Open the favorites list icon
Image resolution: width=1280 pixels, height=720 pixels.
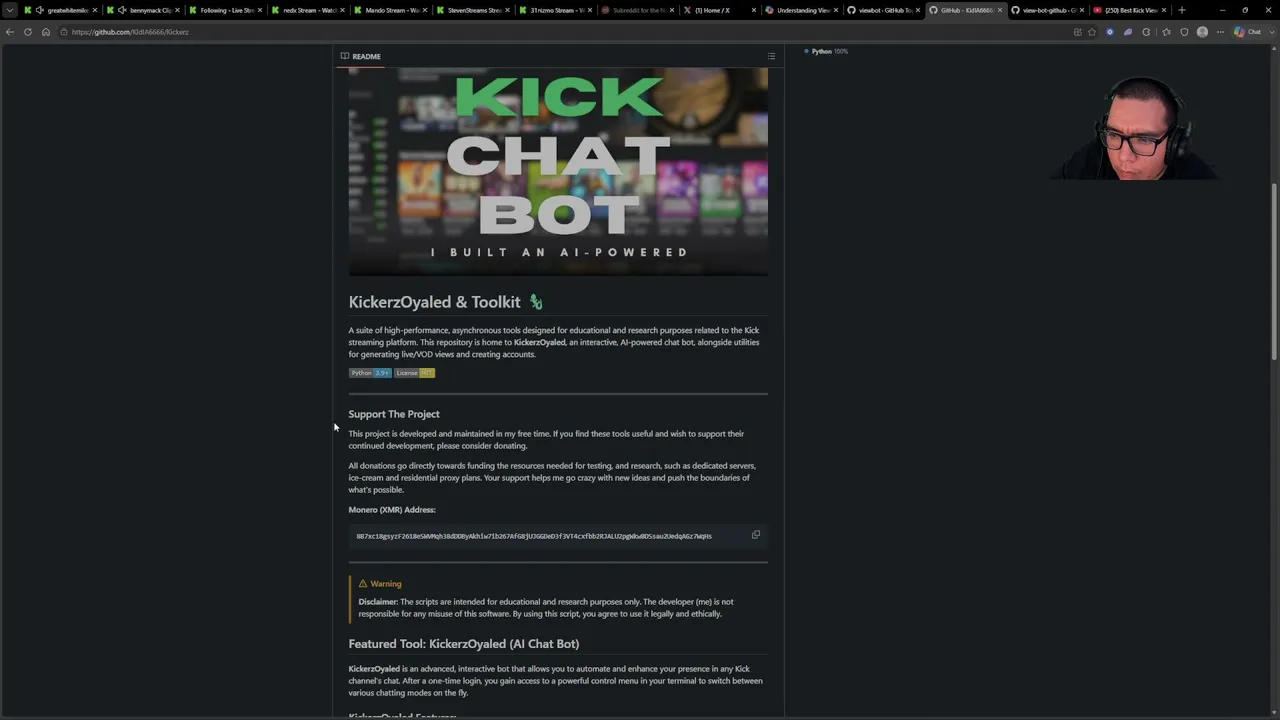click(1166, 32)
